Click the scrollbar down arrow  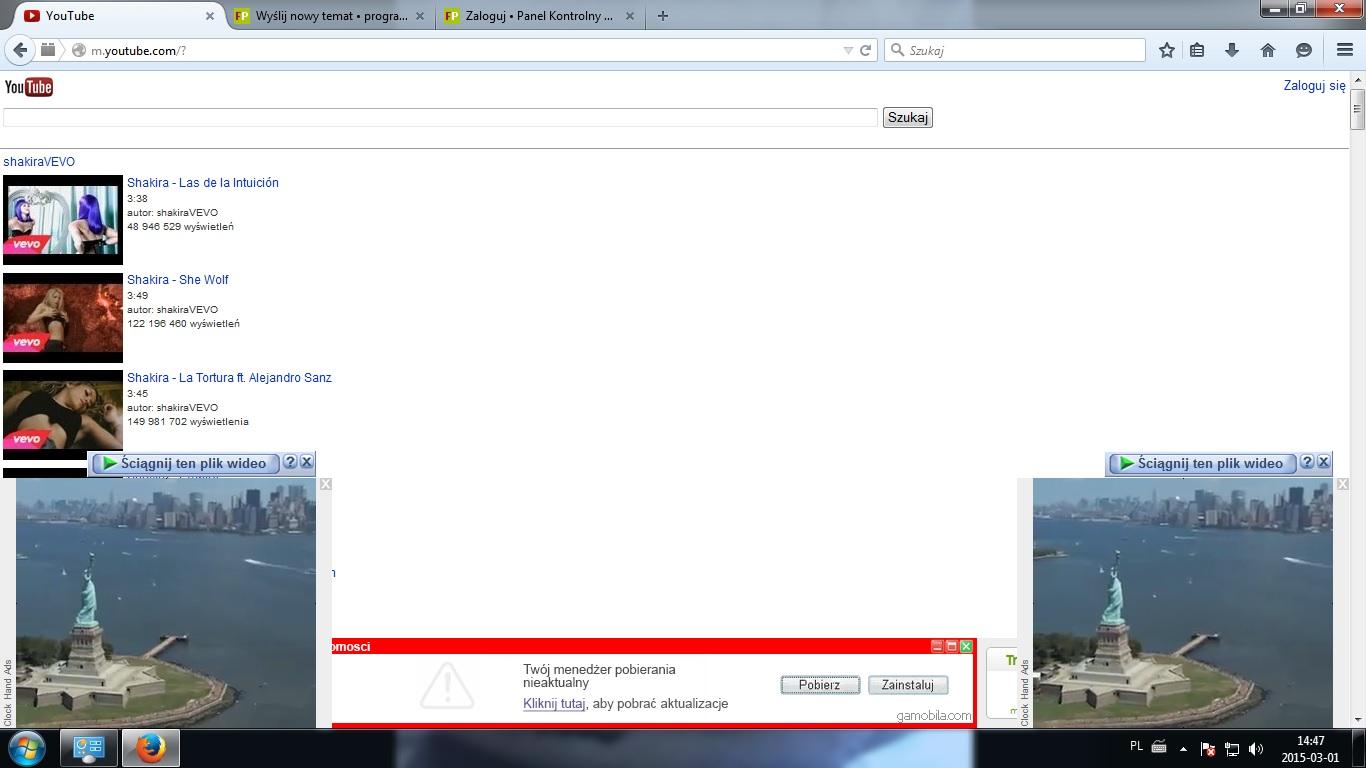[1357, 719]
